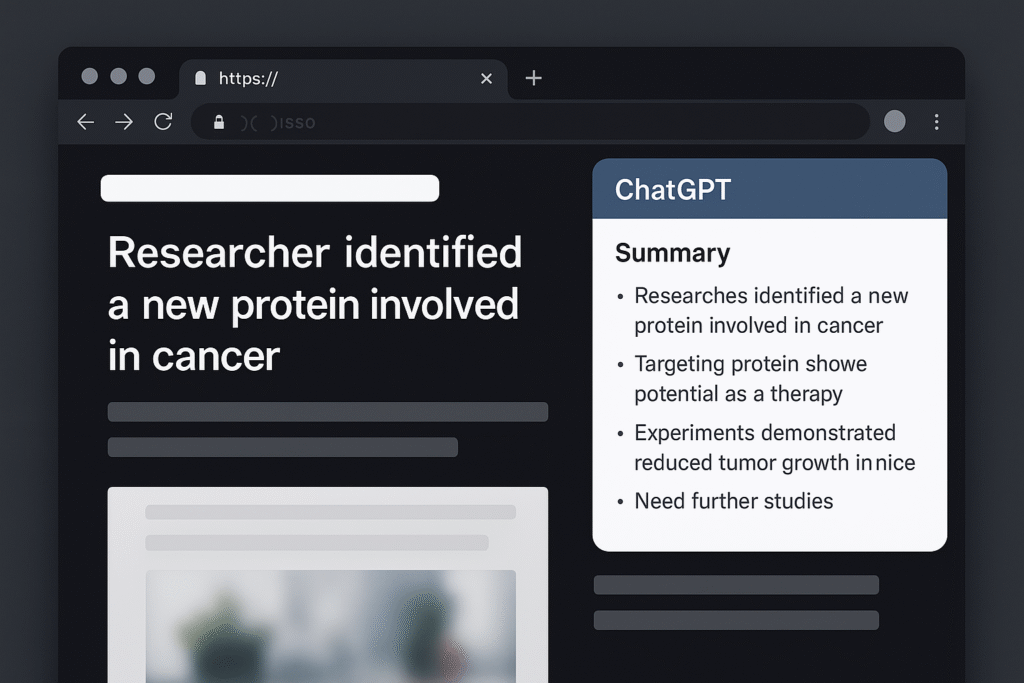Click the lock icon on the https:// tab
1024x683 pixels.
tap(200, 77)
